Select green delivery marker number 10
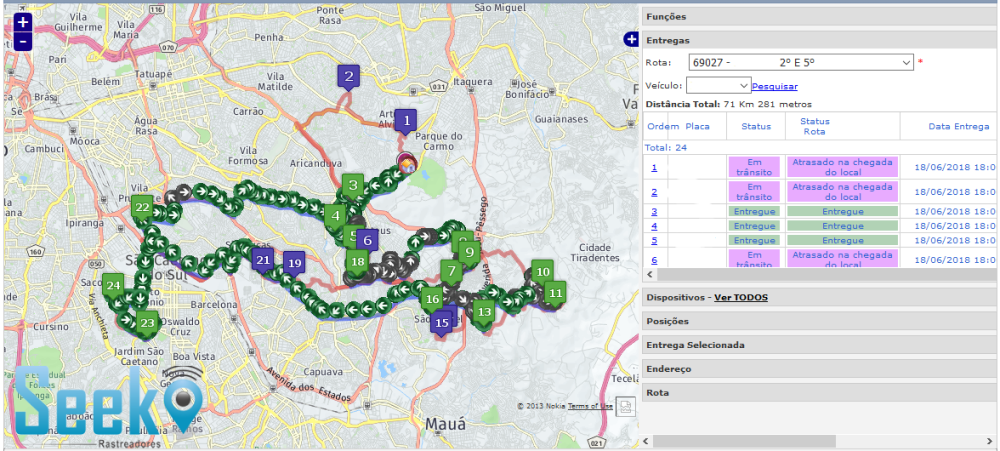 [542, 272]
